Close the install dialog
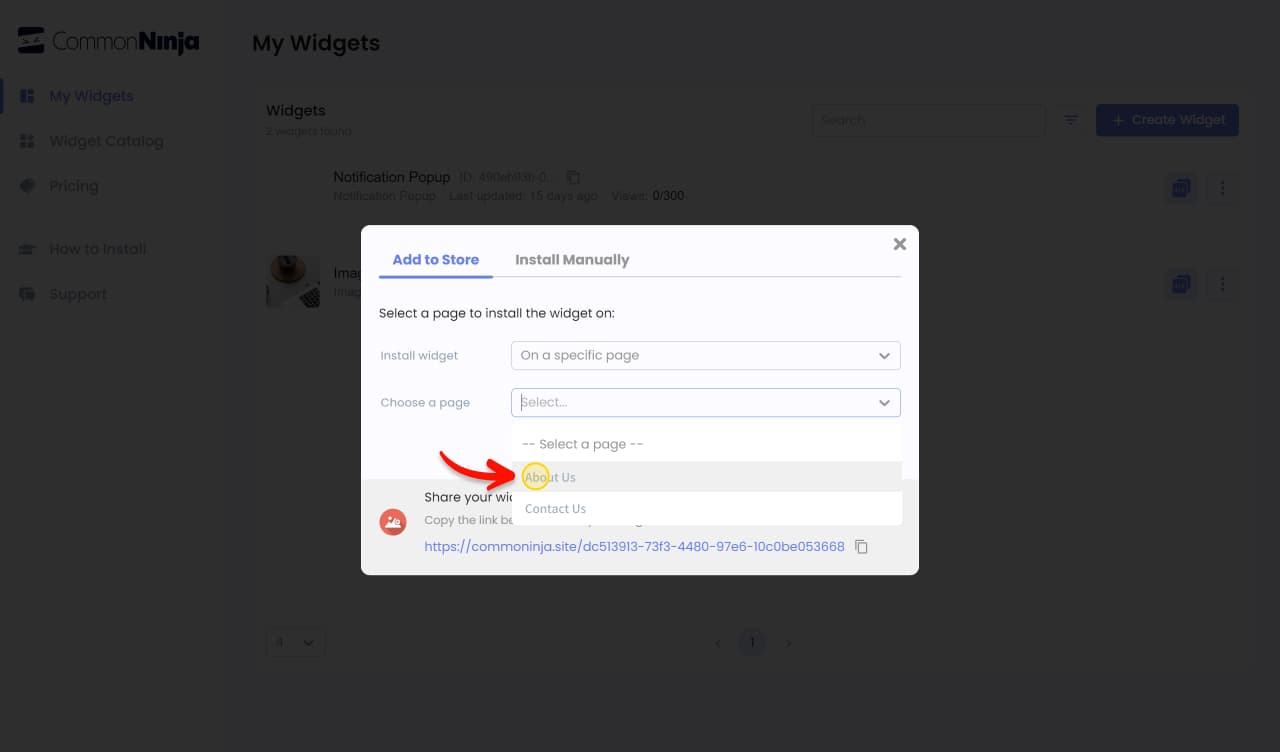 point(900,244)
